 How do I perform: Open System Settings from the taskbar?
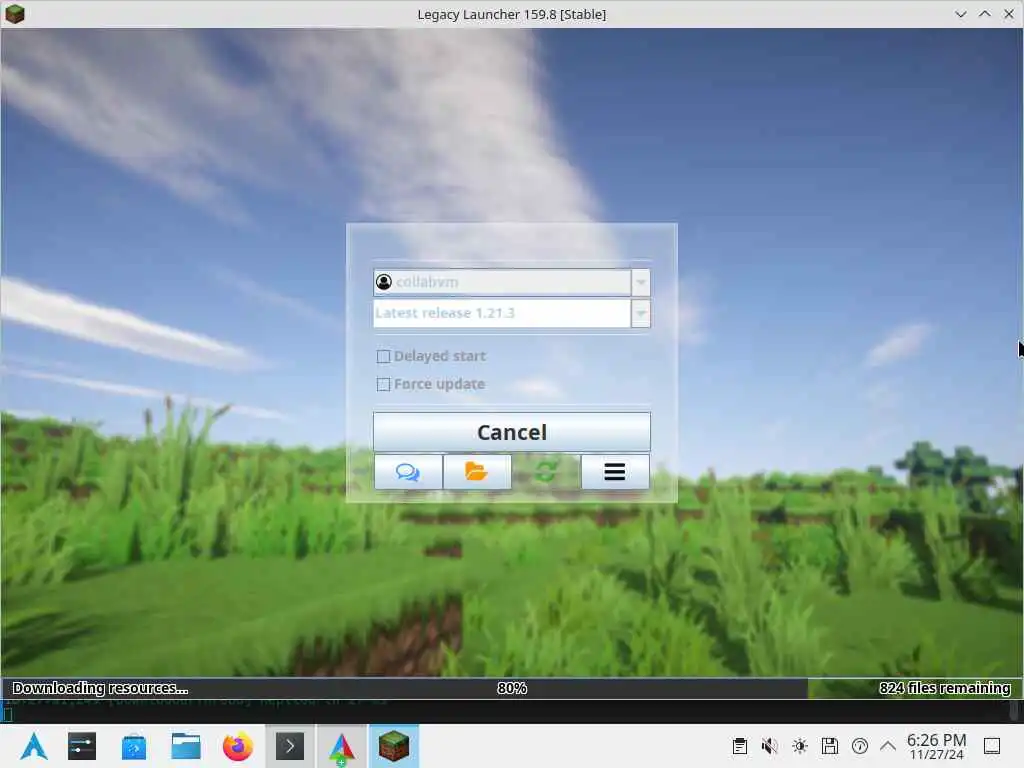82,746
